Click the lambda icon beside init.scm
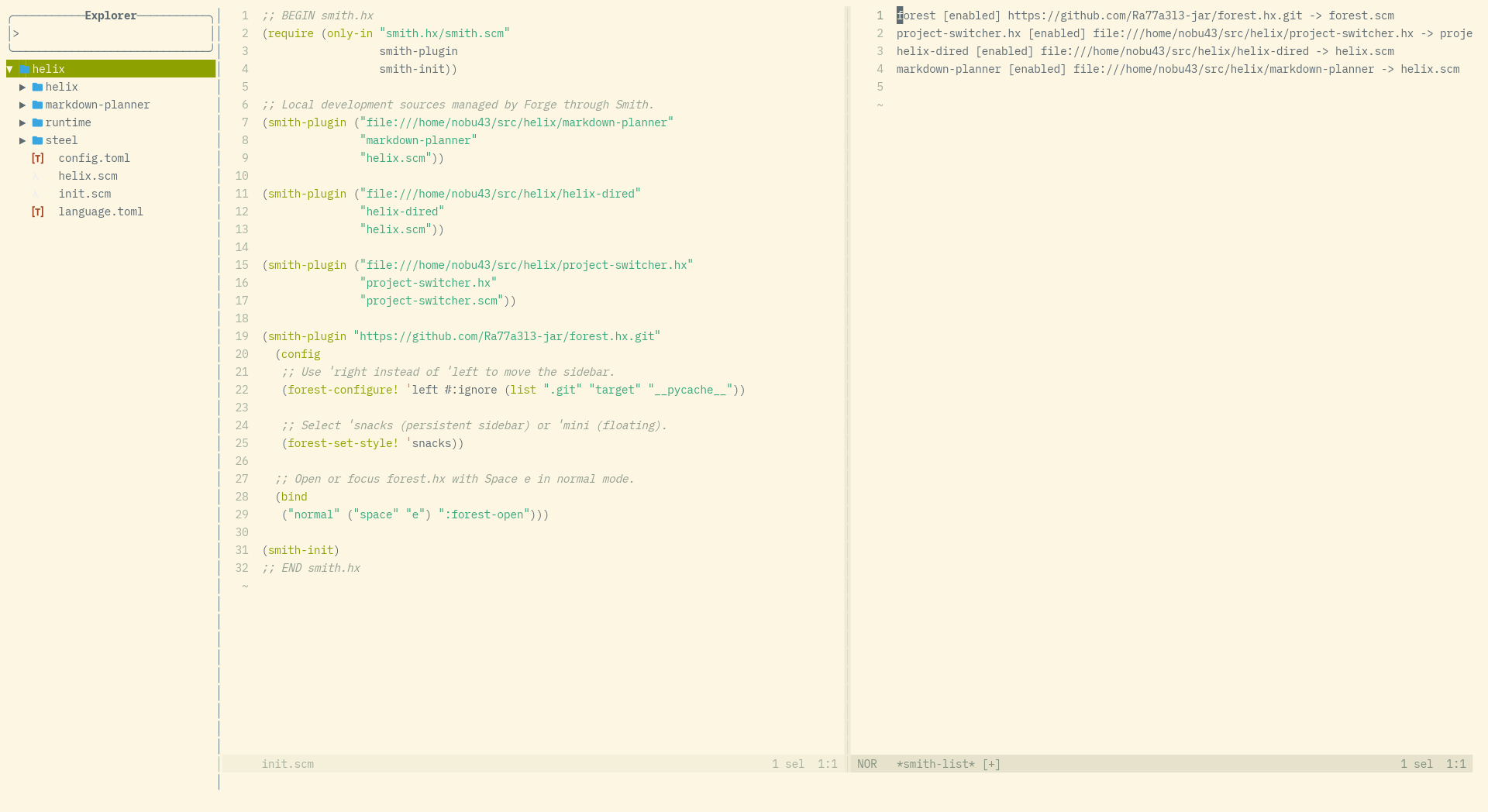The width and height of the screenshot is (1488, 812). coord(36,194)
